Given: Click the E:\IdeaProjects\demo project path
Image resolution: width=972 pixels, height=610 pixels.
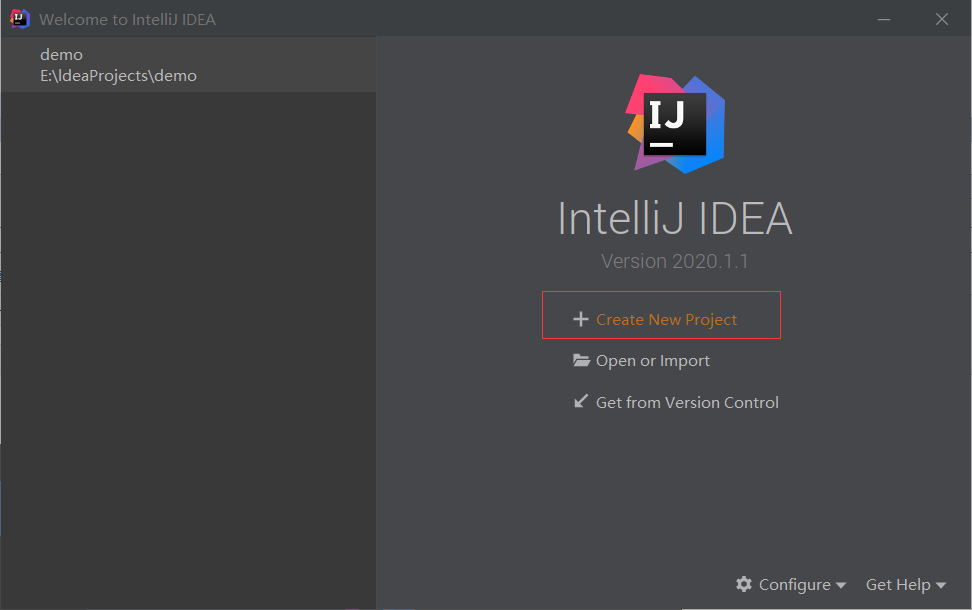Looking at the screenshot, I should point(118,76).
